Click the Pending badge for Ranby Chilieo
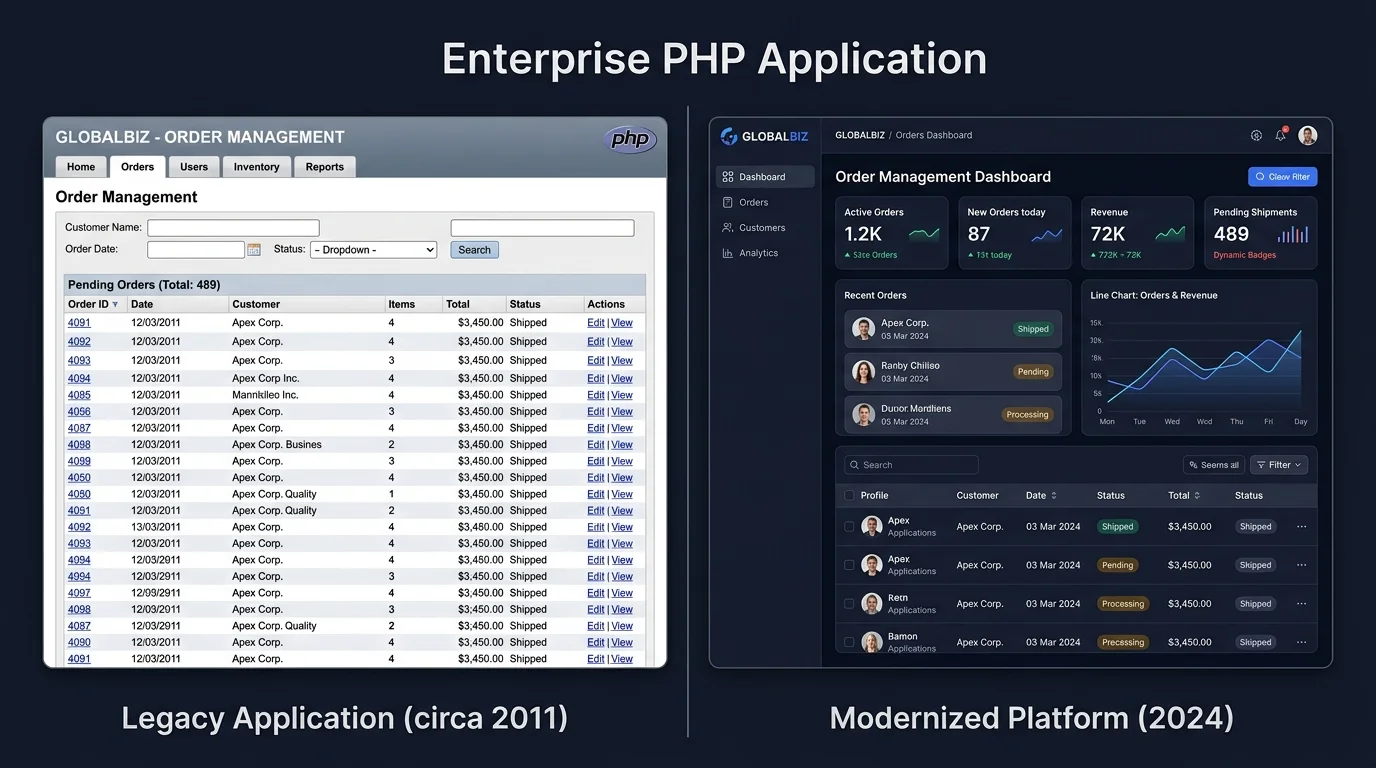Image resolution: width=1376 pixels, height=768 pixels. 1033,372
